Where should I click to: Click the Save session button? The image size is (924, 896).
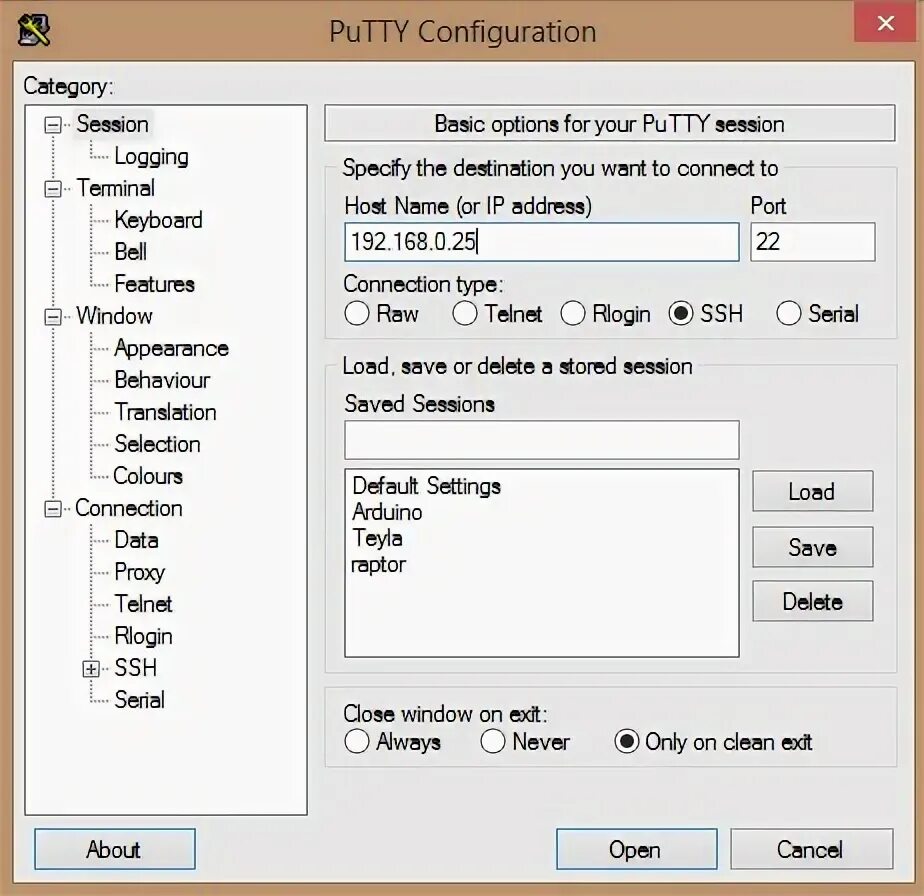tap(813, 547)
